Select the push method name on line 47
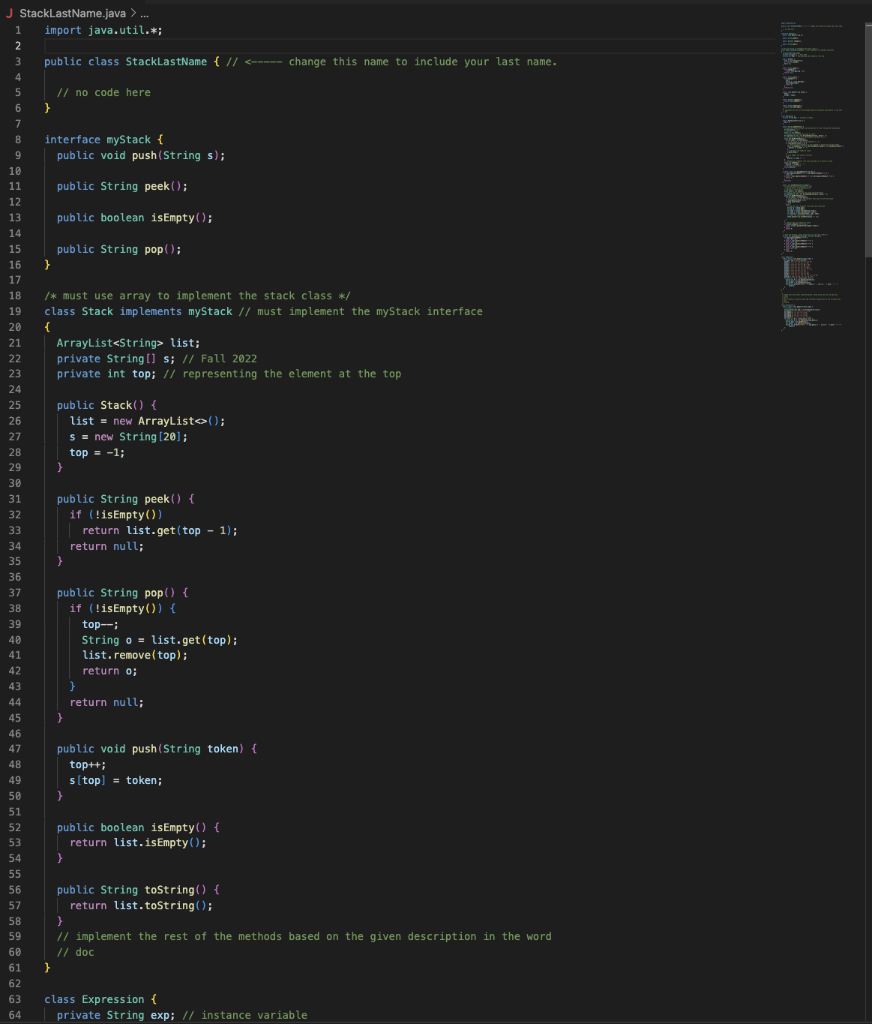This screenshot has width=872, height=1024. coord(143,748)
